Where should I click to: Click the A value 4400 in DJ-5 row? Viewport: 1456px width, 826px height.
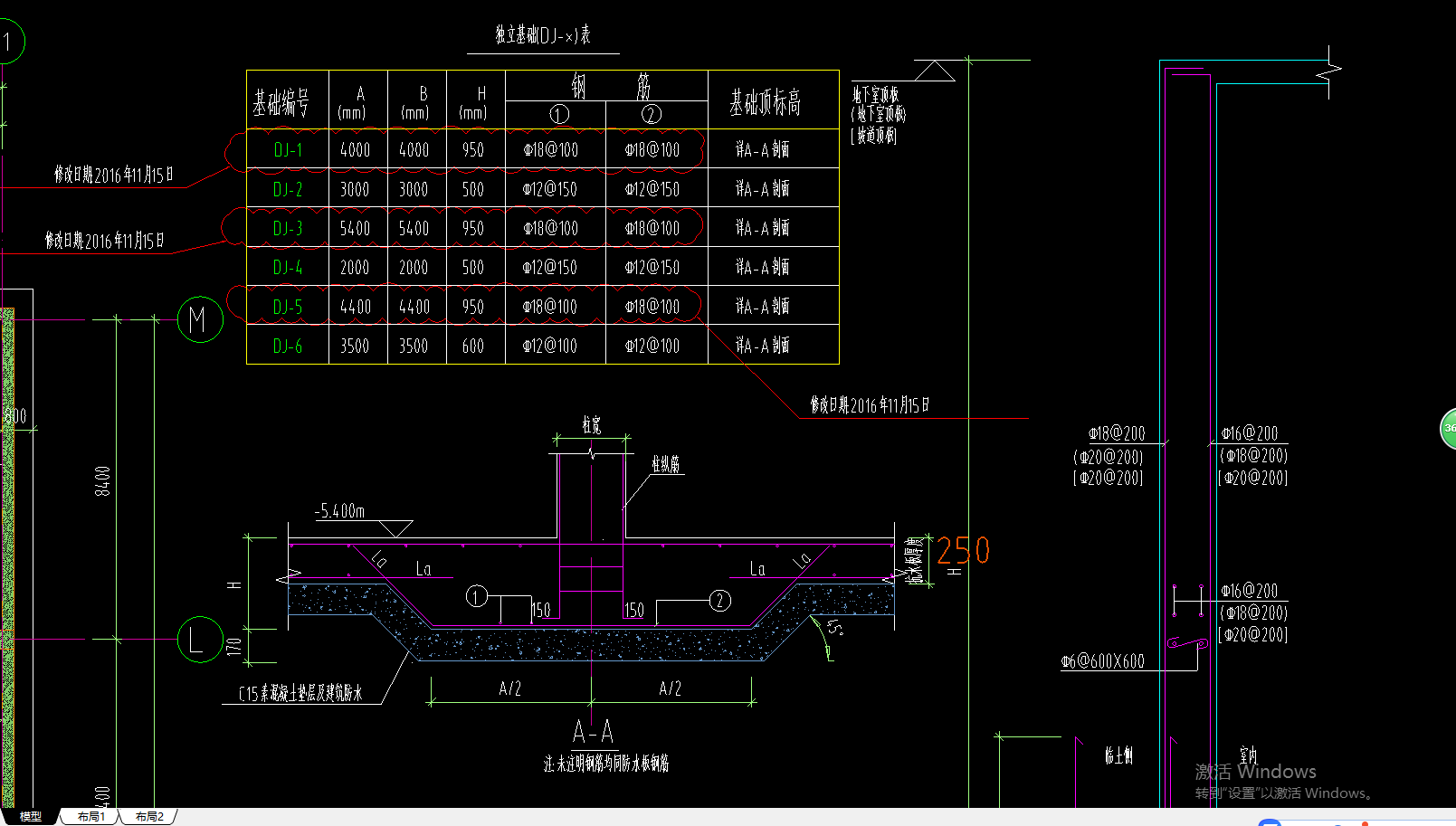point(355,307)
